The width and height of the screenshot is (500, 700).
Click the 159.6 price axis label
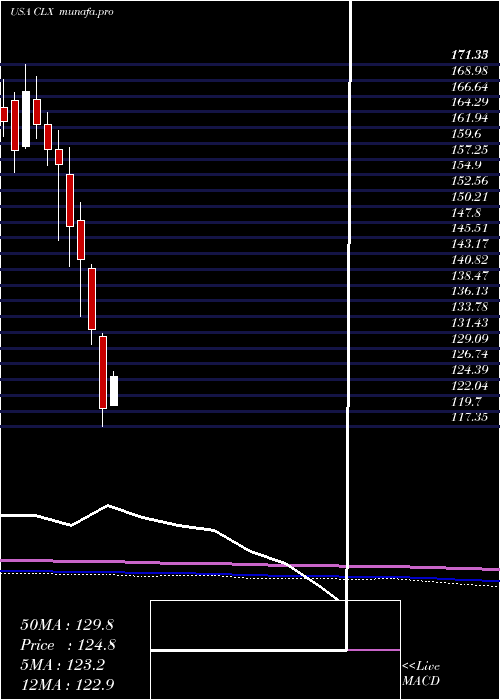click(466, 134)
